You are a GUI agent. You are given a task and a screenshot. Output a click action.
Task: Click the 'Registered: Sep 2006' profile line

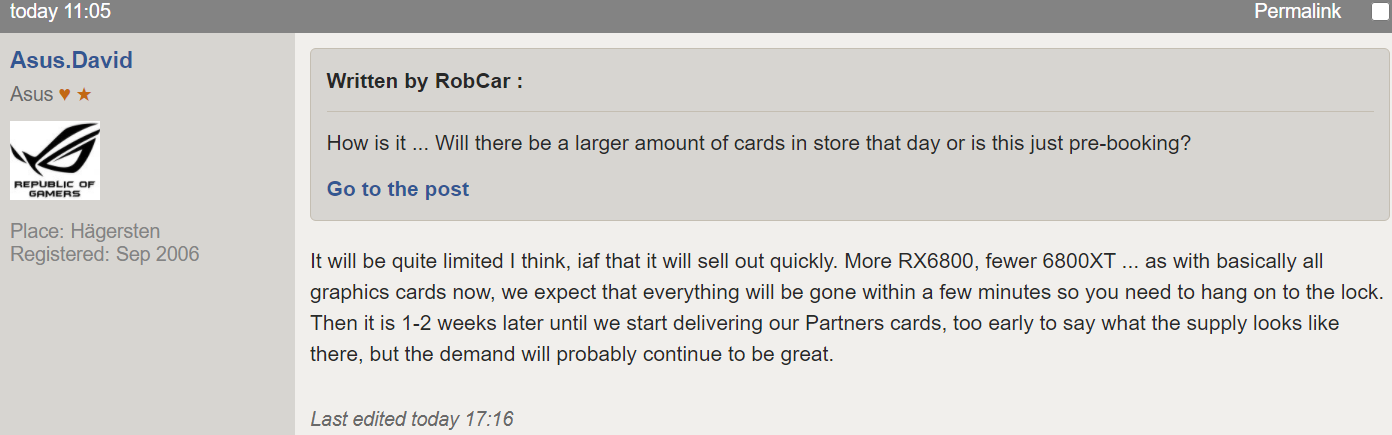pyautogui.click(x=105, y=254)
